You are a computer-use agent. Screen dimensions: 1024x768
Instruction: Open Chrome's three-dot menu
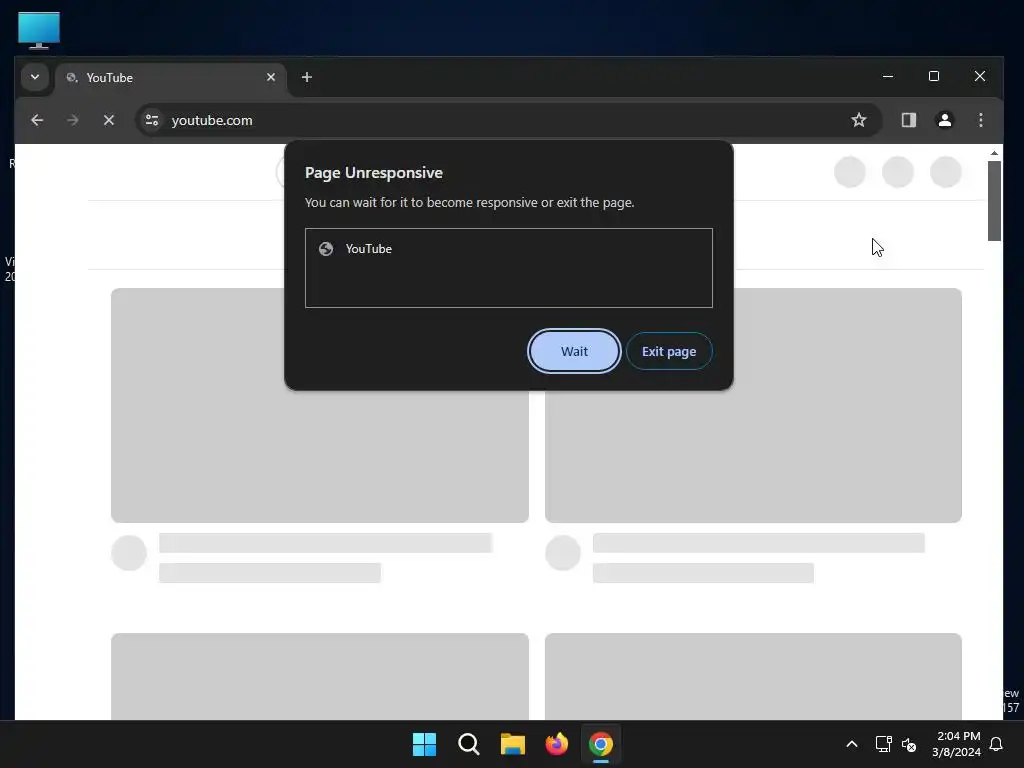981,120
